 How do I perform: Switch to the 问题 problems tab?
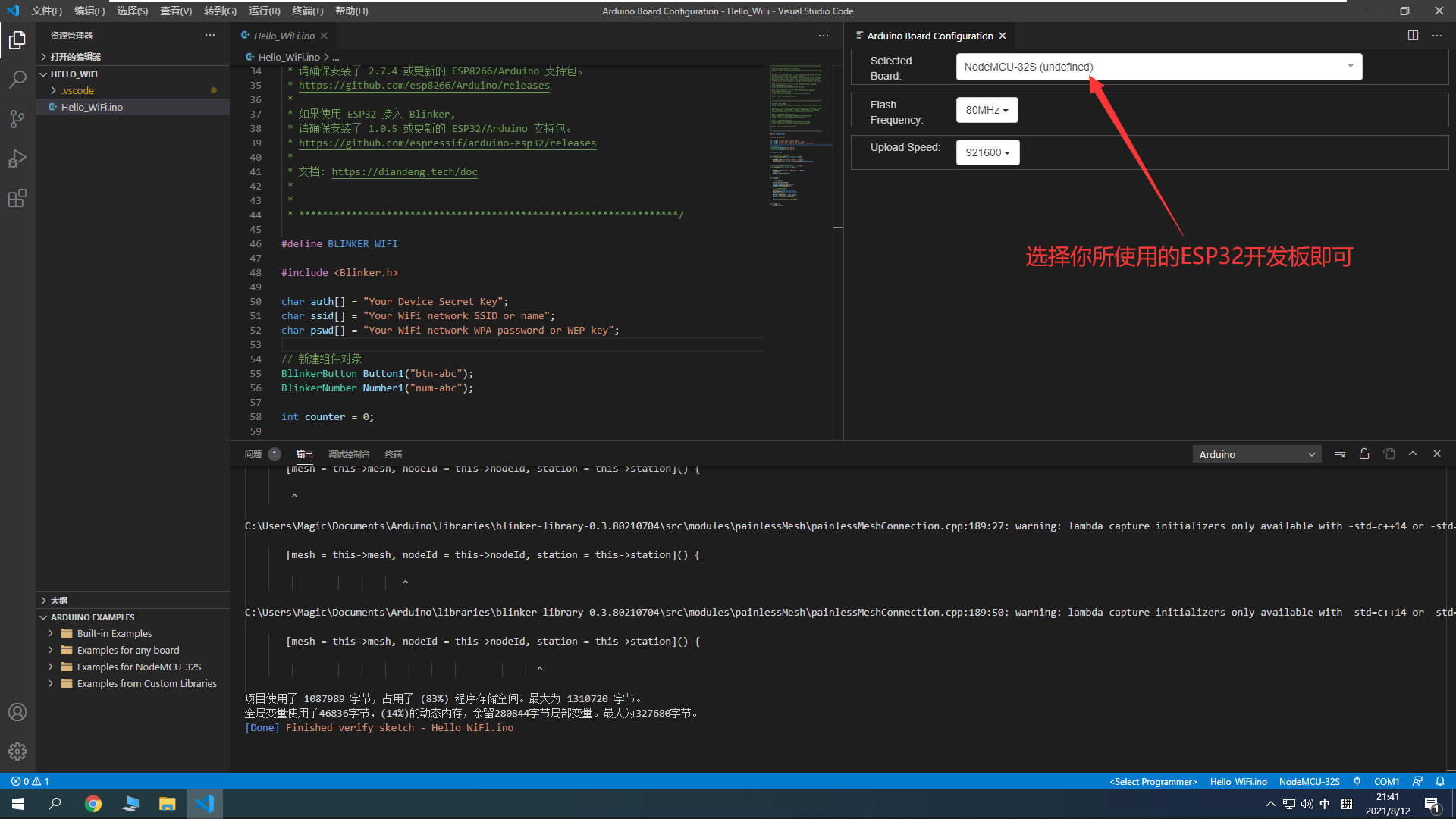click(253, 454)
